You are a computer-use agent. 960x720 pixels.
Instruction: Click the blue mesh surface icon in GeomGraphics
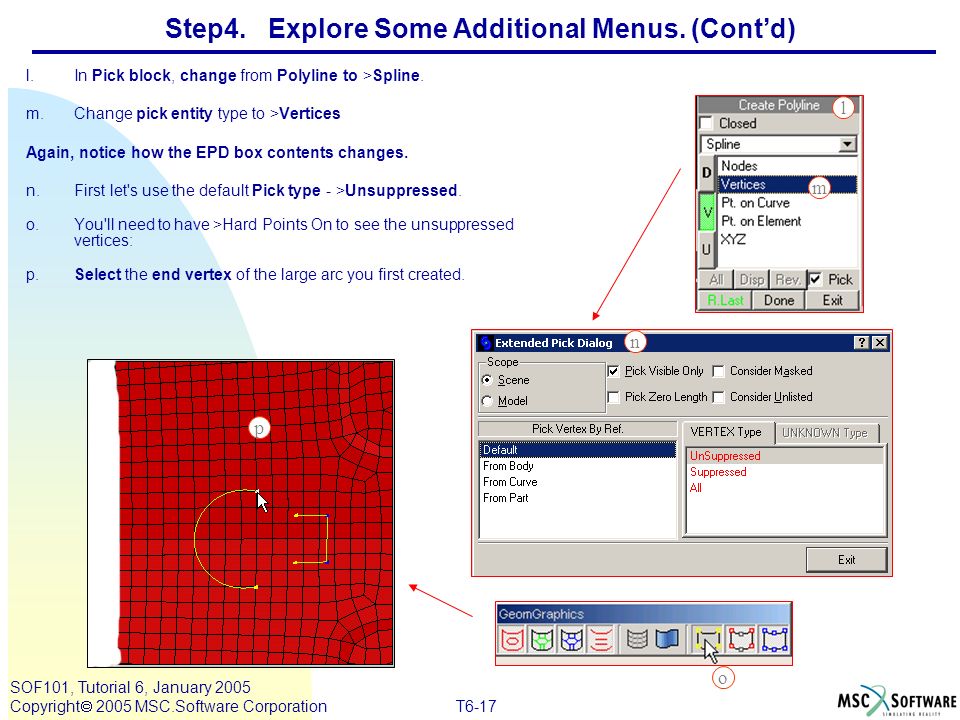[571, 640]
